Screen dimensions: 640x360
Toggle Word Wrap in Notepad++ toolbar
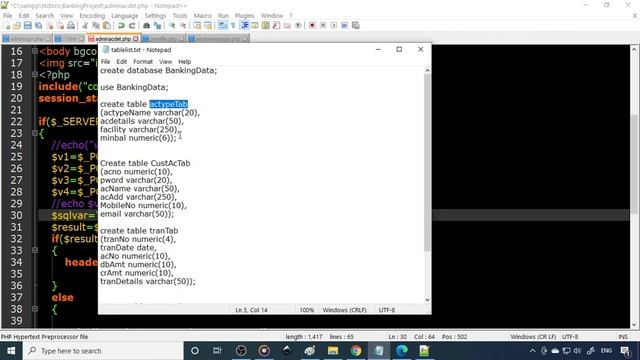tap(222, 25)
